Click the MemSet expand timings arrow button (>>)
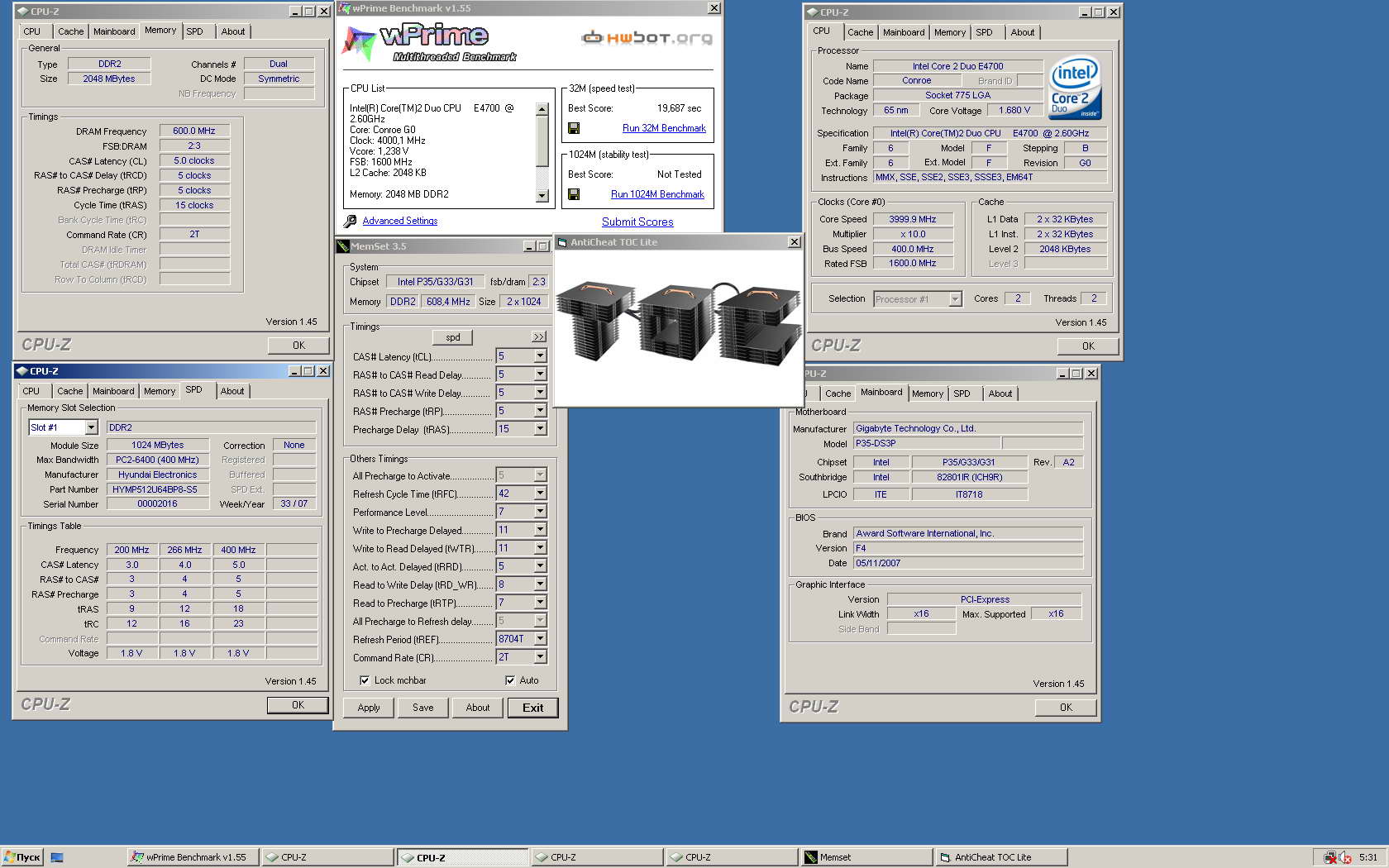This screenshot has height=868, width=1389. 539,336
